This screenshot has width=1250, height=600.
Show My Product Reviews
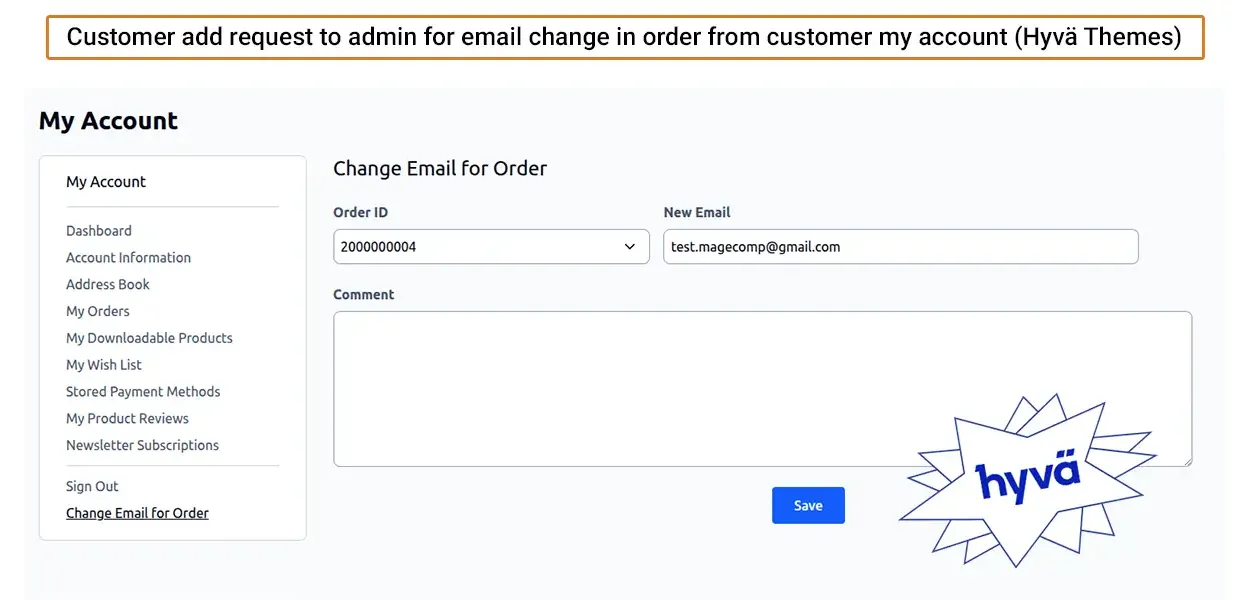pos(127,419)
